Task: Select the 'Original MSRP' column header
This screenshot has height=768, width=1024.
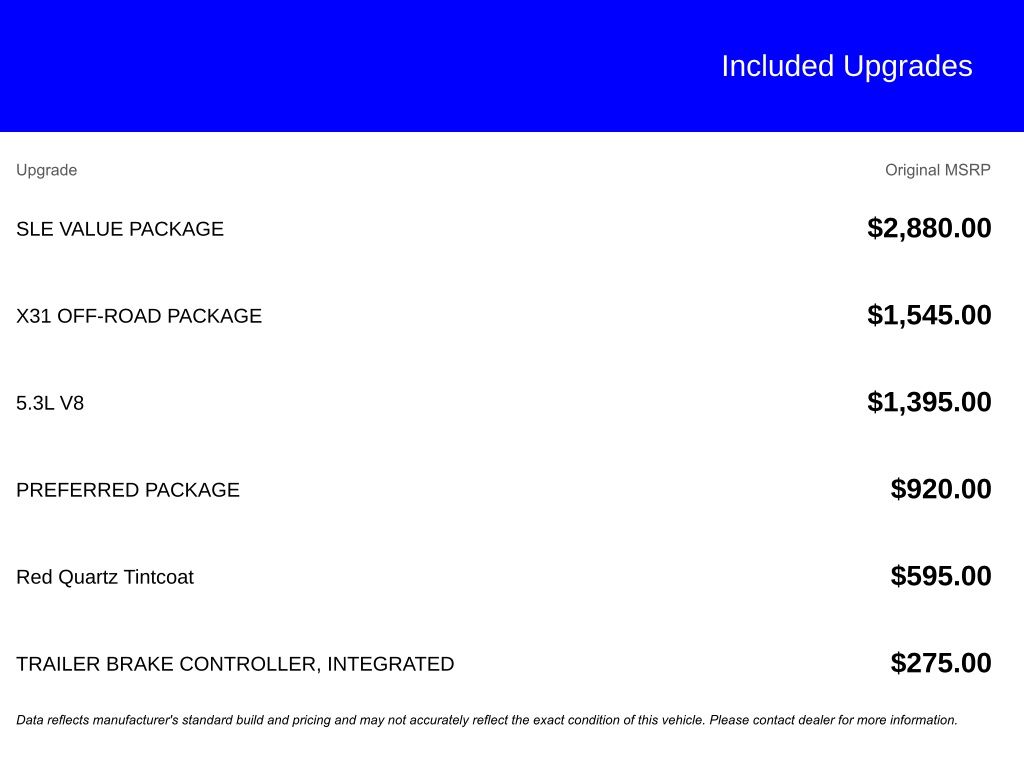Action: point(937,170)
